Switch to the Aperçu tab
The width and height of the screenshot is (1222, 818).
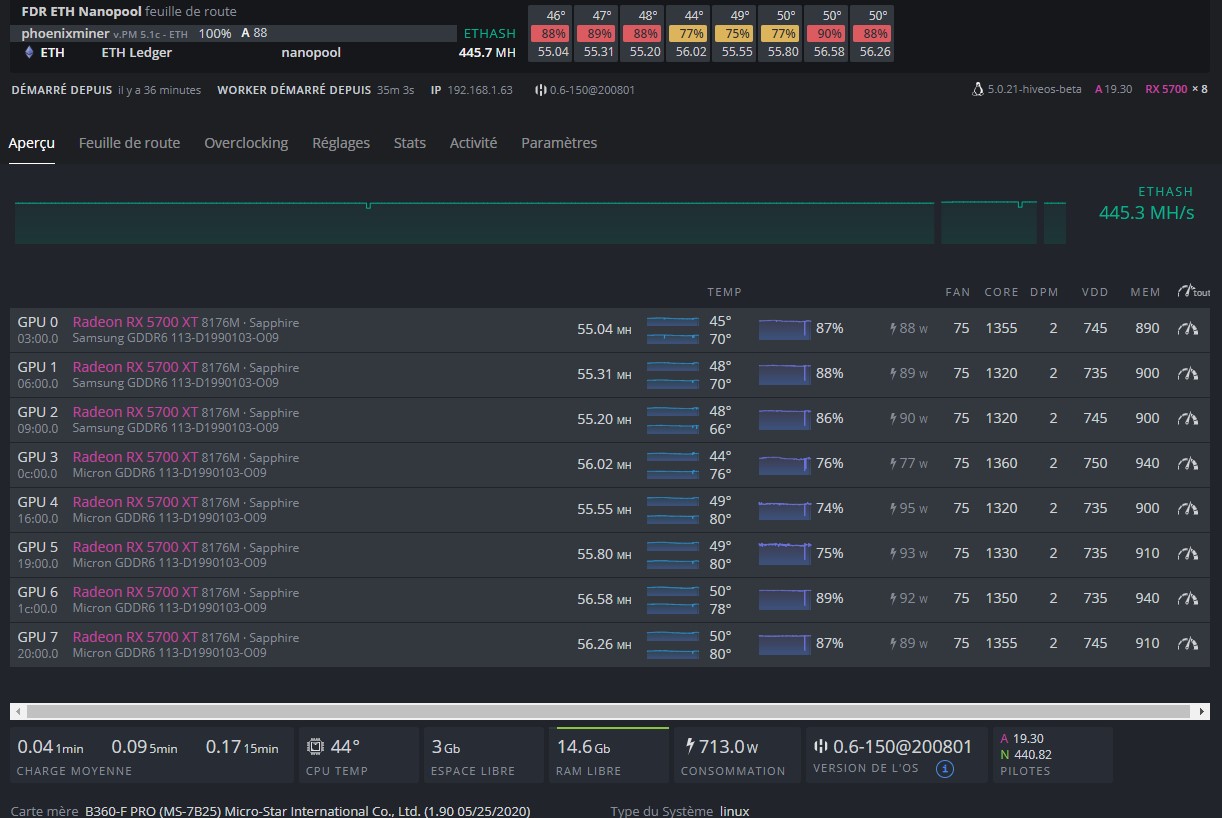click(x=32, y=143)
